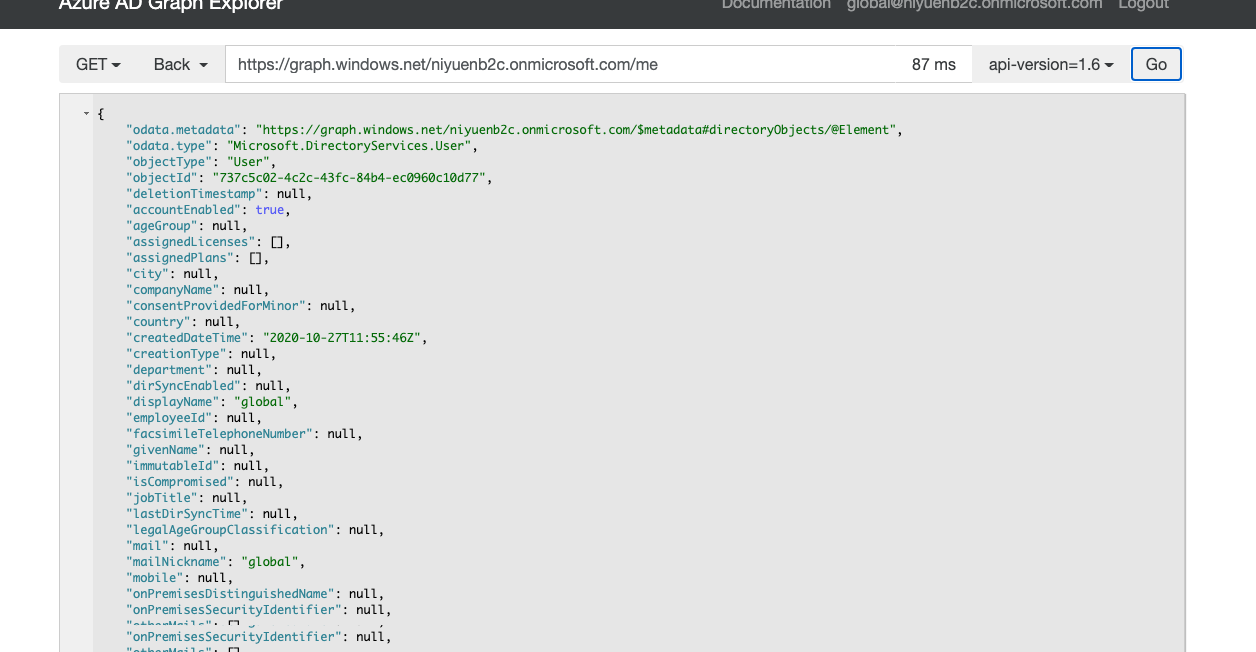
Task: Select the "assignedPlans" key
Action: click(180, 258)
